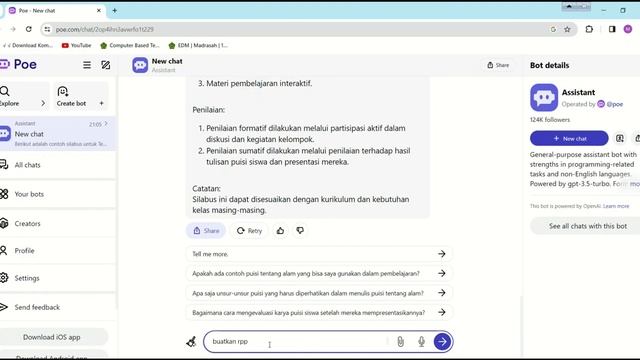Attach a file with paperclip icon
The width and height of the screenshot is (640, 360).
[400, 342]
